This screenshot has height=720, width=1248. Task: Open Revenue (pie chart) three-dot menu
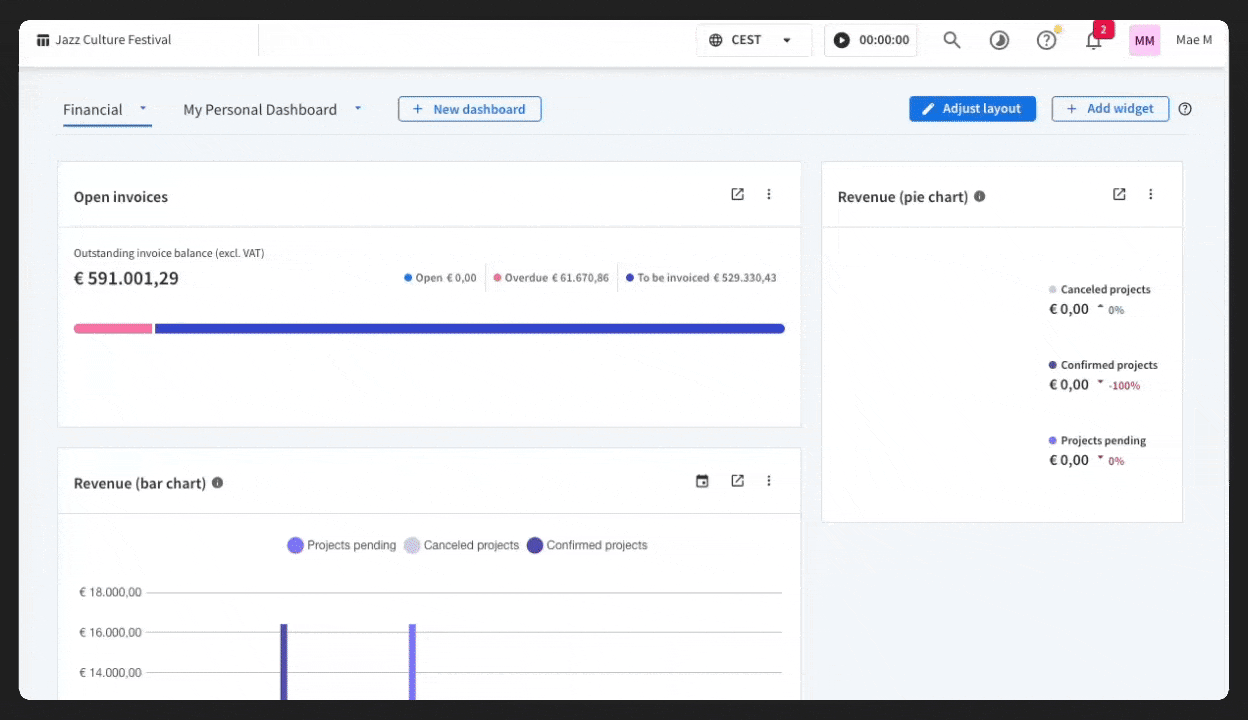coord(1151,194)
